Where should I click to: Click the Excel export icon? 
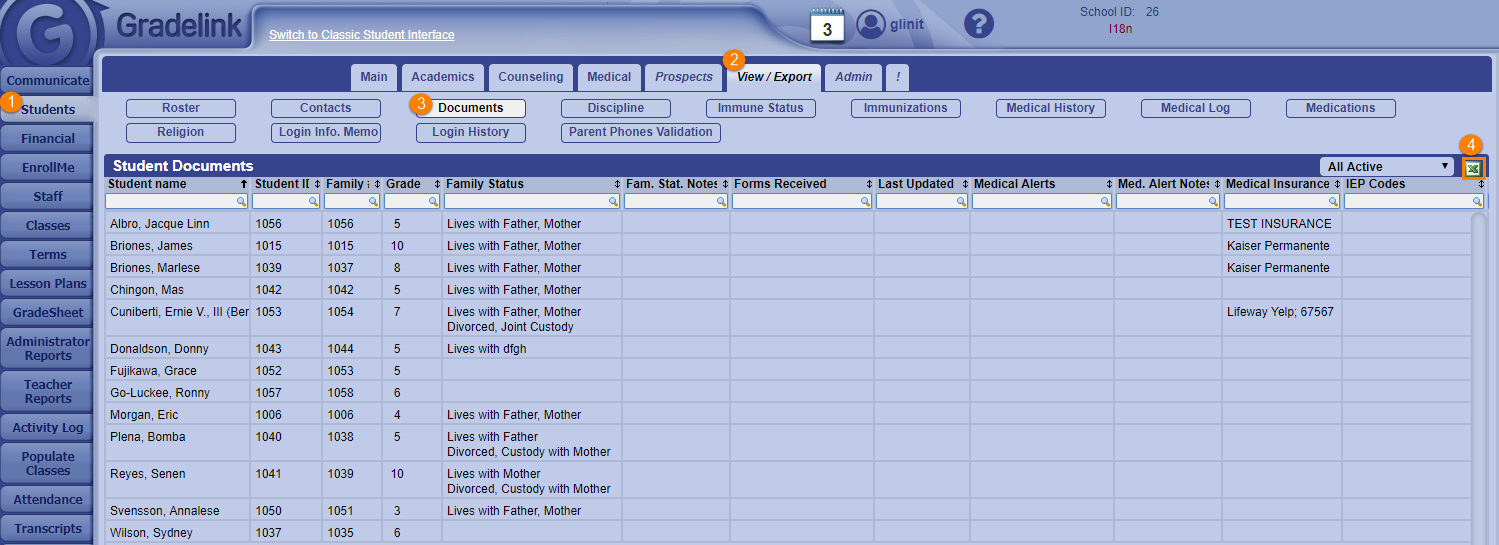(1472, 168)
